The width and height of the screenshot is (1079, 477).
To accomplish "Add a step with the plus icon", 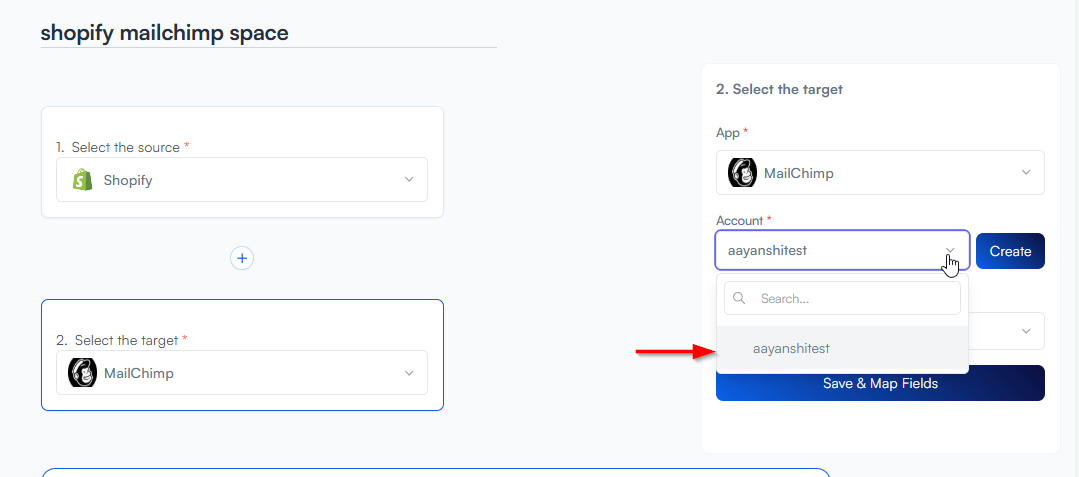I will (242, 258).
